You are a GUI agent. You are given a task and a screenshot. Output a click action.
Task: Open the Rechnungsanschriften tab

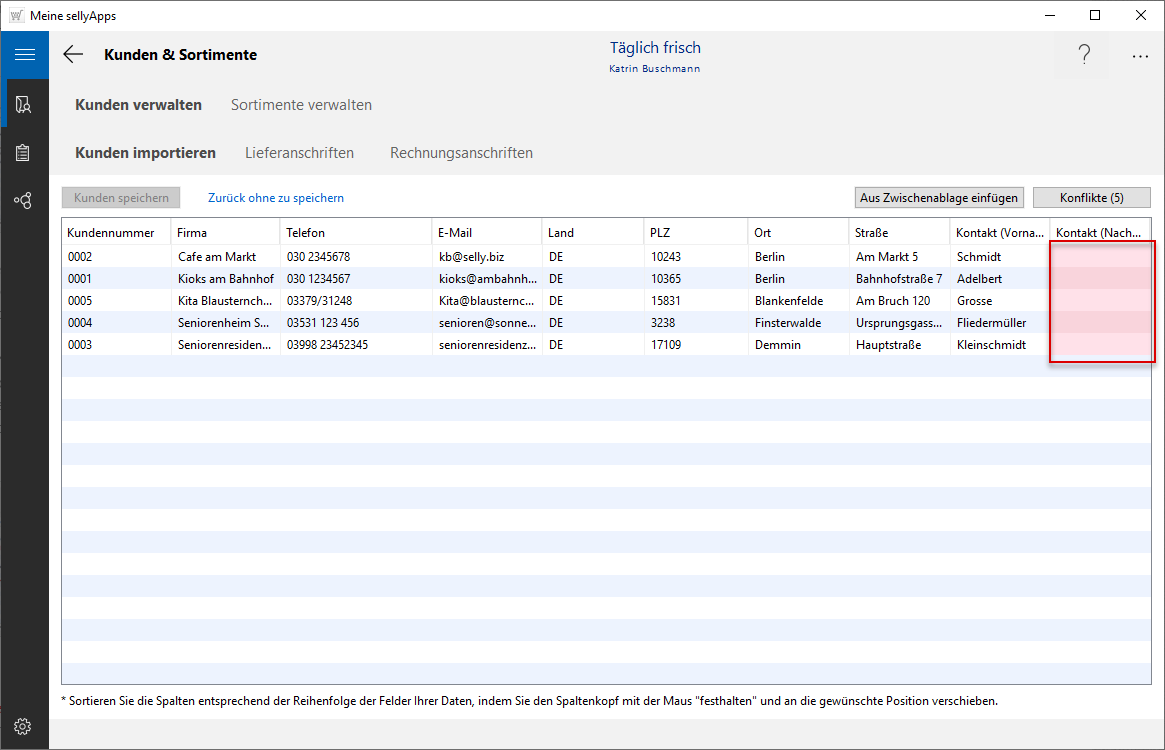click(x=461, y=153)
